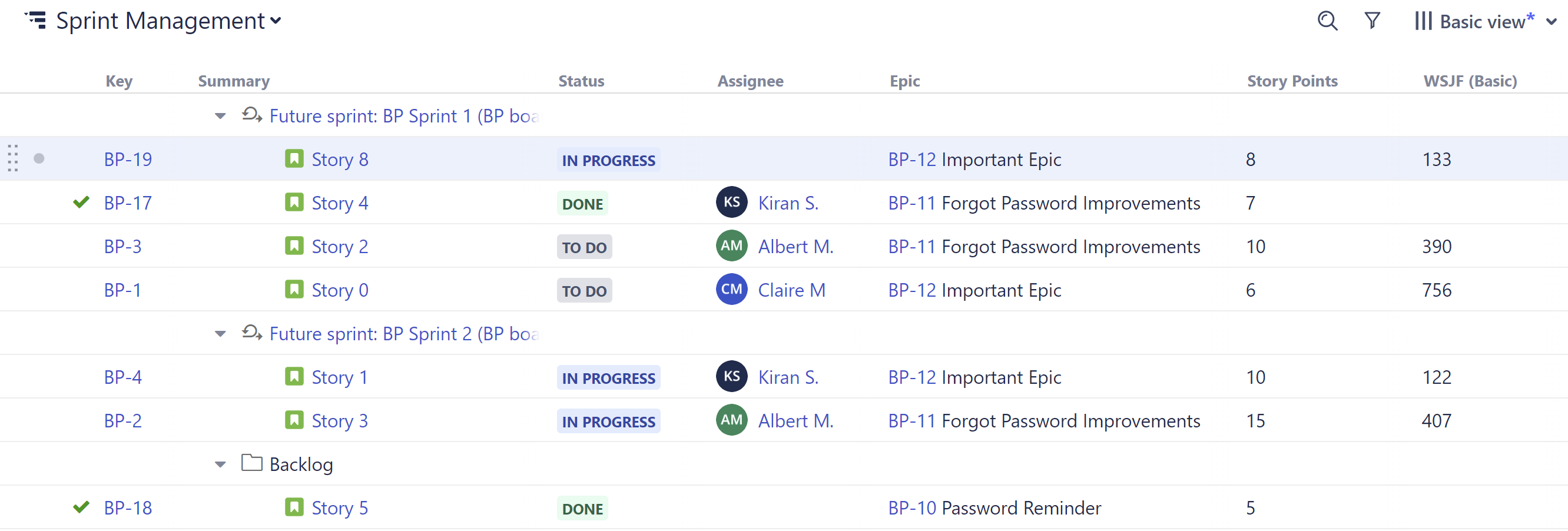Click the Backlog folder icon
The width and height of the screenshot is (1568, 531).
coord(251,463)
